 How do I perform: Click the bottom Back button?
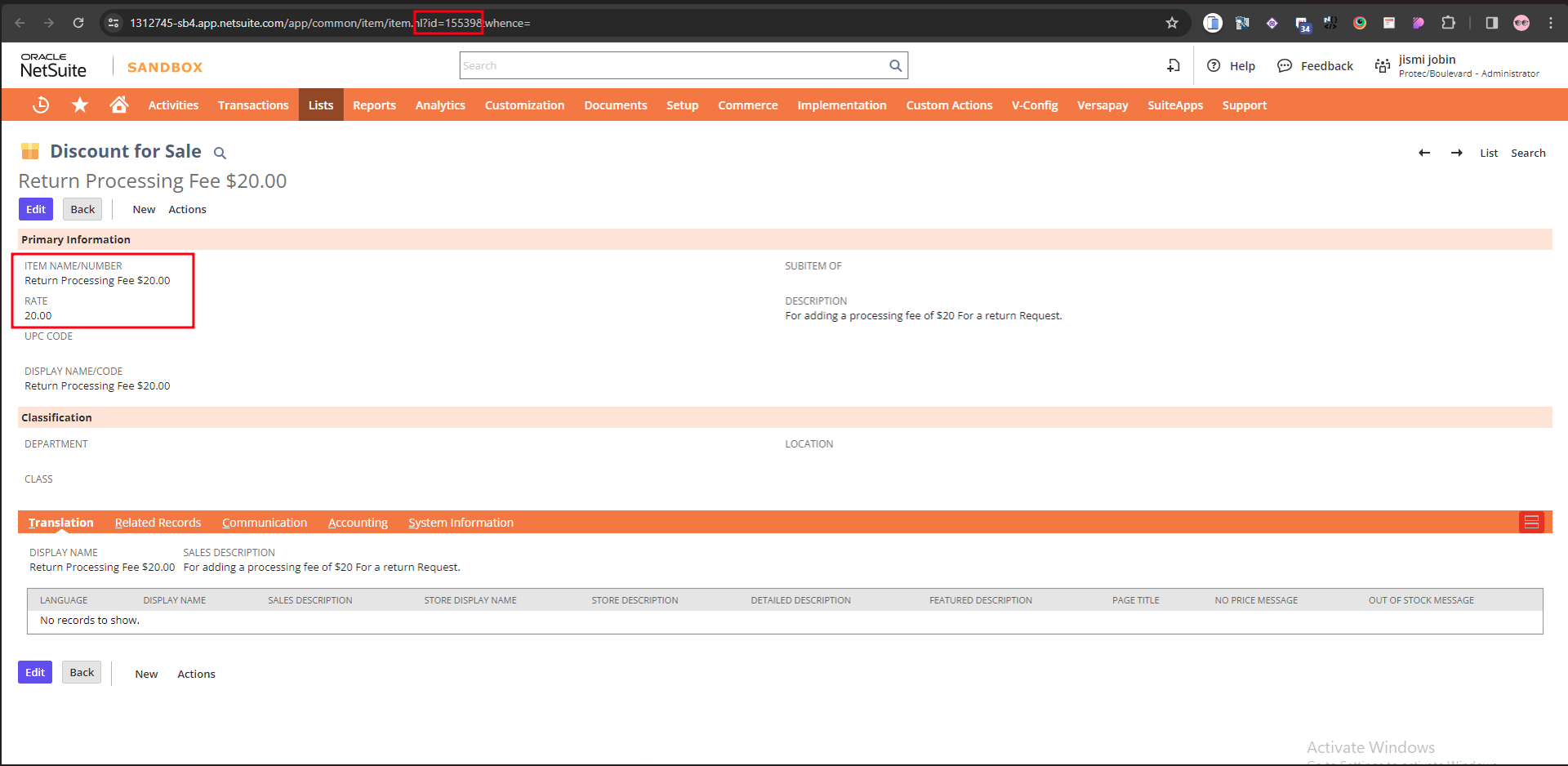82,672
